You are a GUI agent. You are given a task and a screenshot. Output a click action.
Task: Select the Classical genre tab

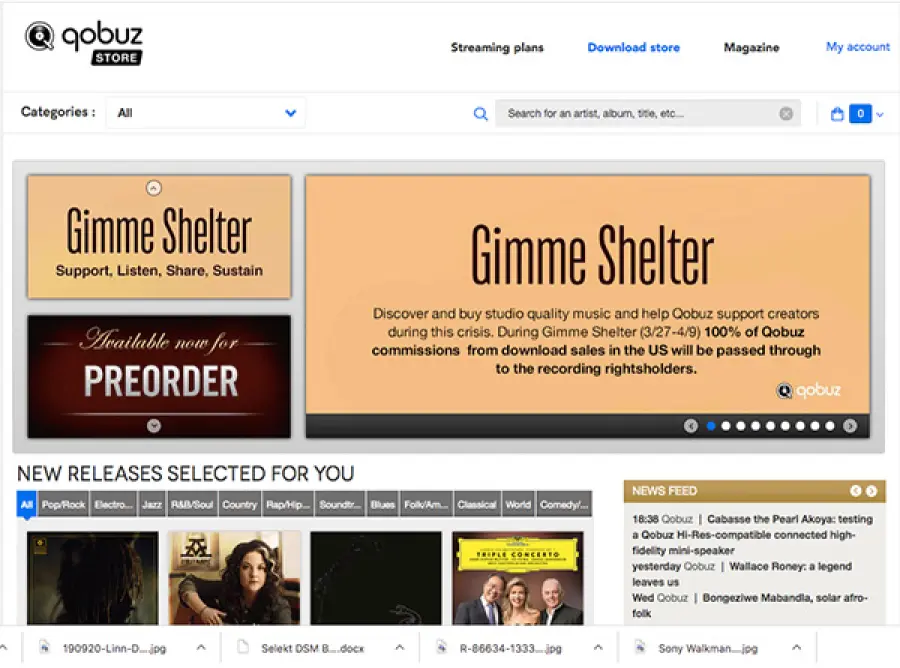pos(477,505)
